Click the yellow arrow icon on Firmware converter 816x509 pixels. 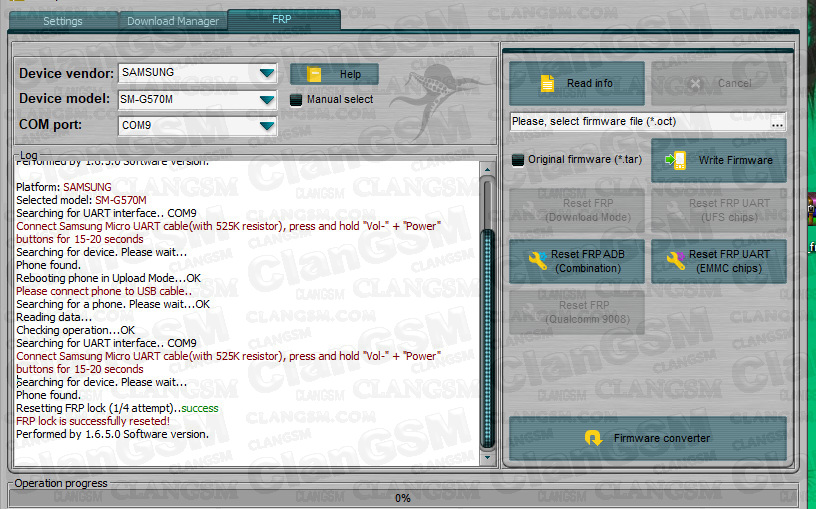click(593, 438)
